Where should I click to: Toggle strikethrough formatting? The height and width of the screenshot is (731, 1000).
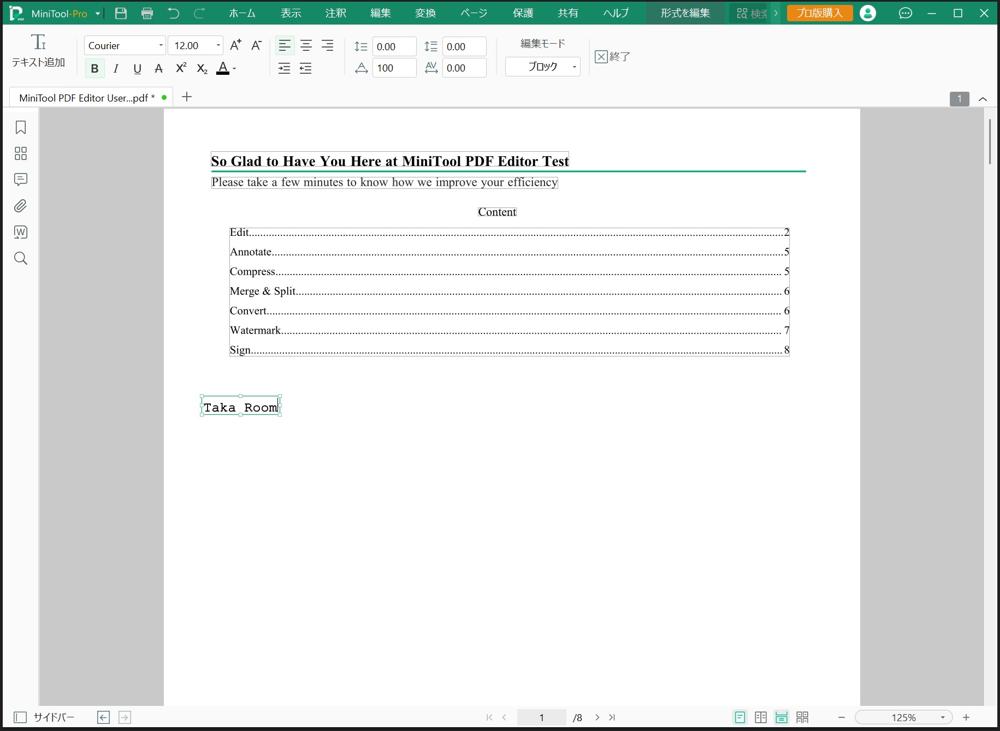159,68
